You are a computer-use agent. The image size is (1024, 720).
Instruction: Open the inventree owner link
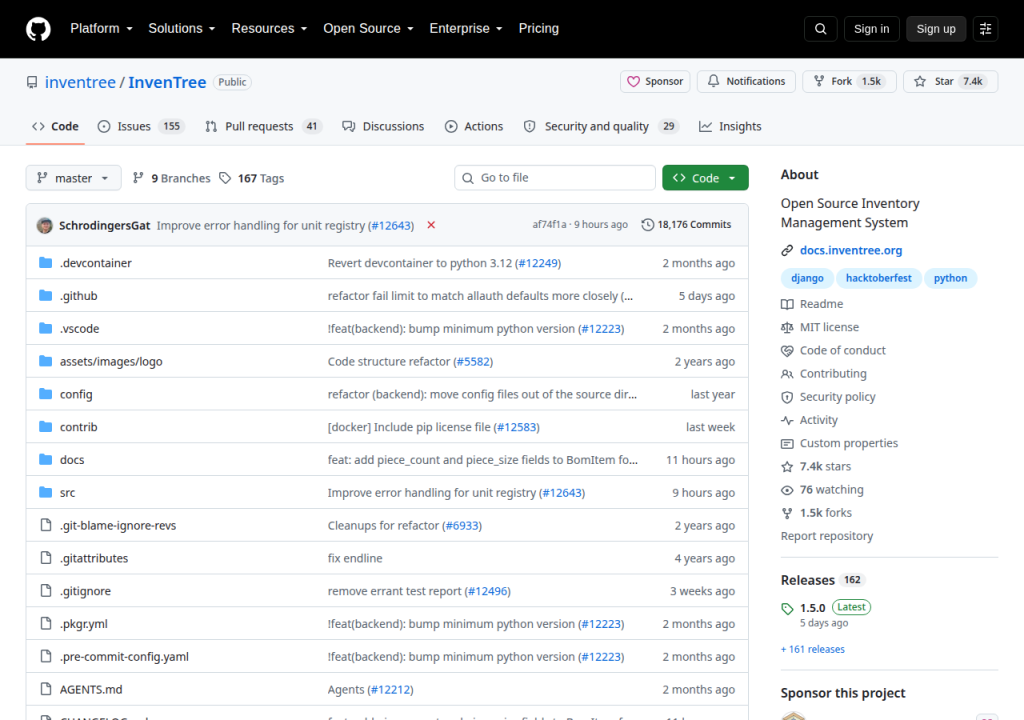point(80,82)
